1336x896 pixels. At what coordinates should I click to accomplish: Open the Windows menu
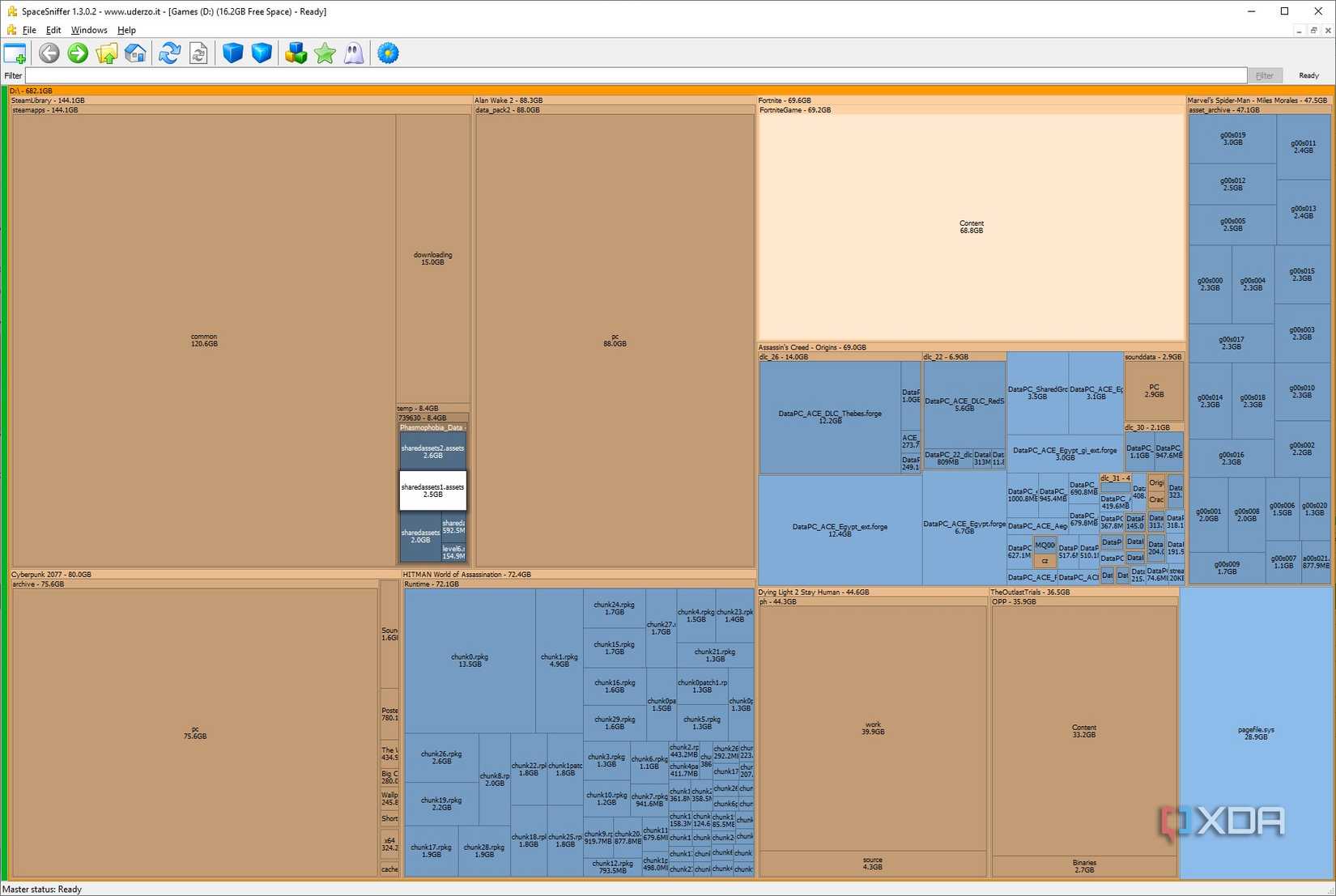pos(89,30)
